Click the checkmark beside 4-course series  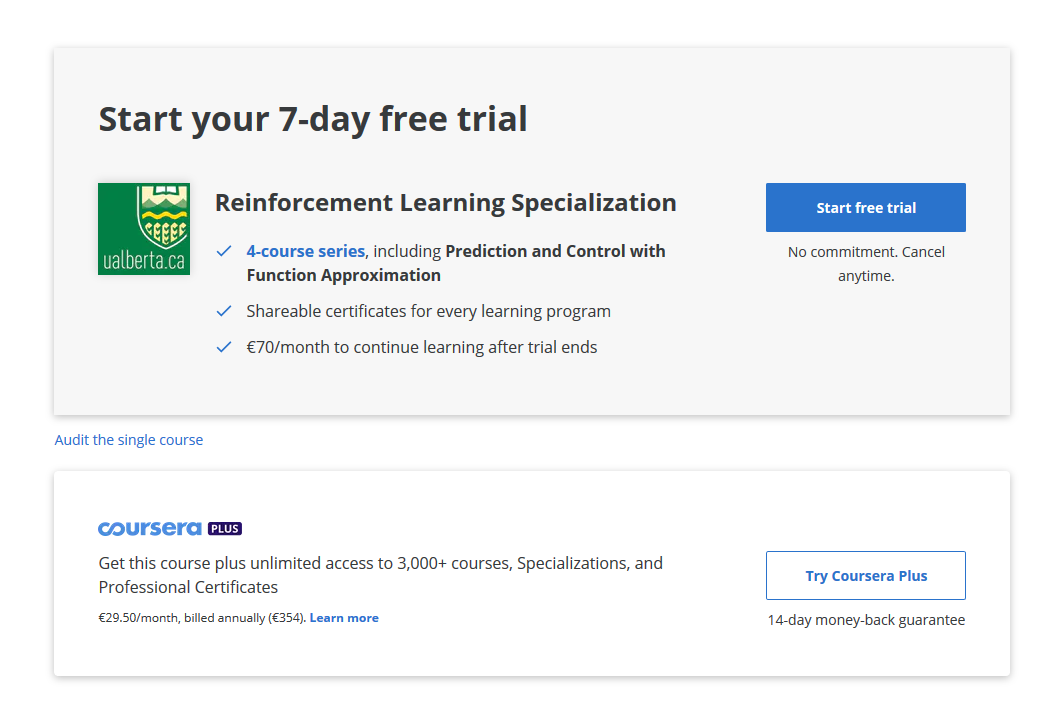coord(224,251)
